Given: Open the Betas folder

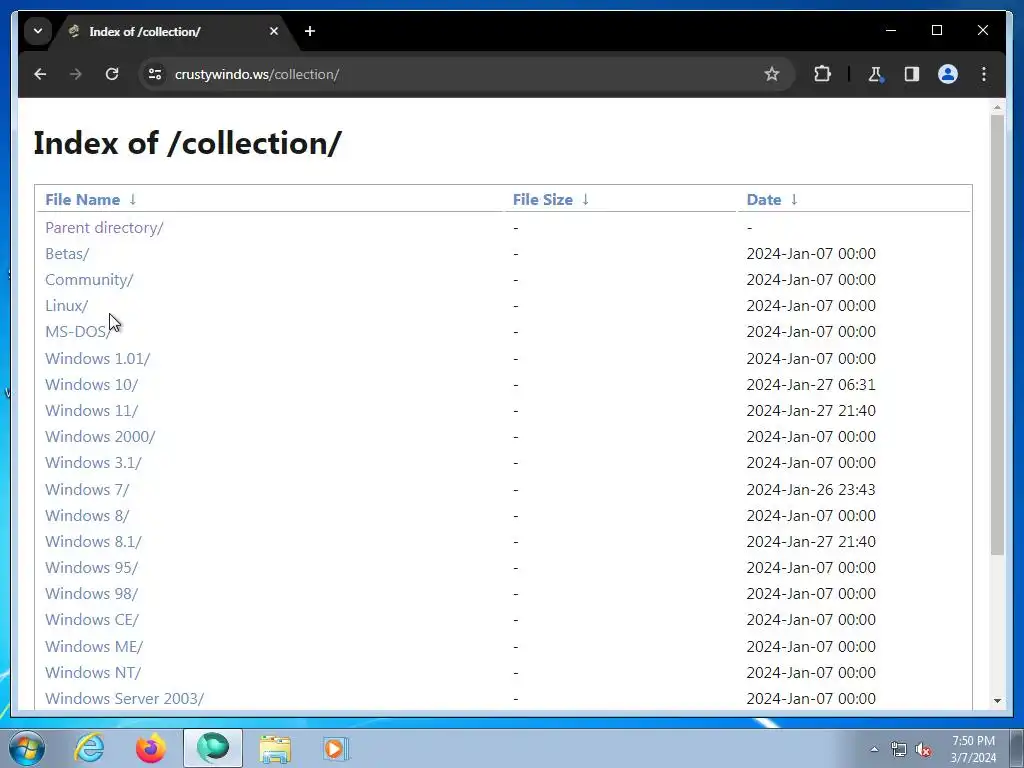Looking at the screenshot, I should 67,254.
